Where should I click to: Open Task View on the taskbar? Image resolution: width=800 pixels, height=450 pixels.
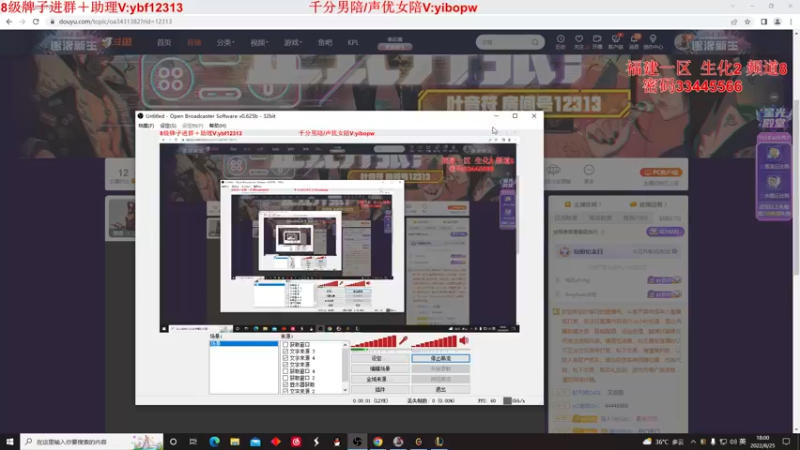[x=193, y=441]
